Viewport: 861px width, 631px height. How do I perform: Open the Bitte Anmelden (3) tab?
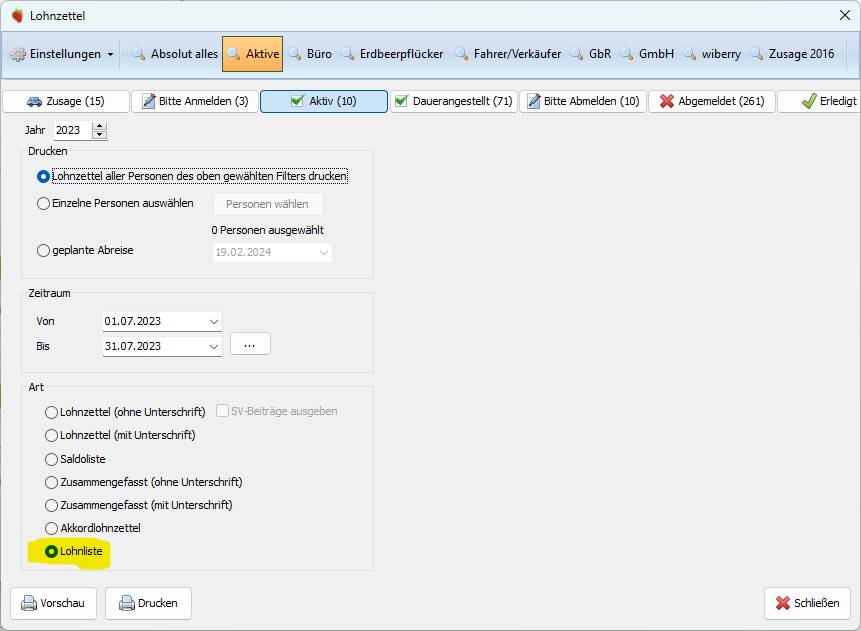click(195, 101)
